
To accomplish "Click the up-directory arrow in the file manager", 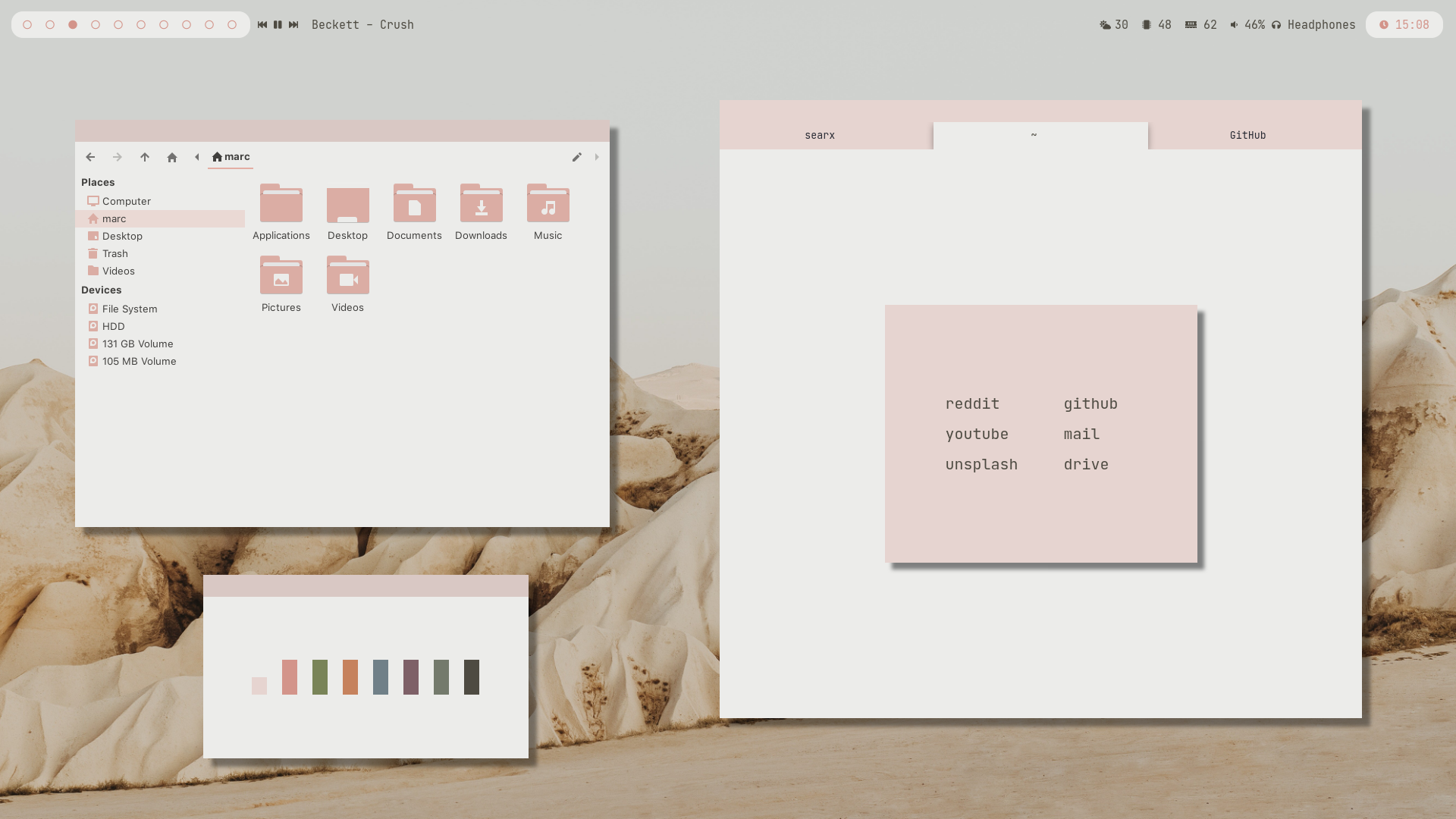I will [145, 157].
